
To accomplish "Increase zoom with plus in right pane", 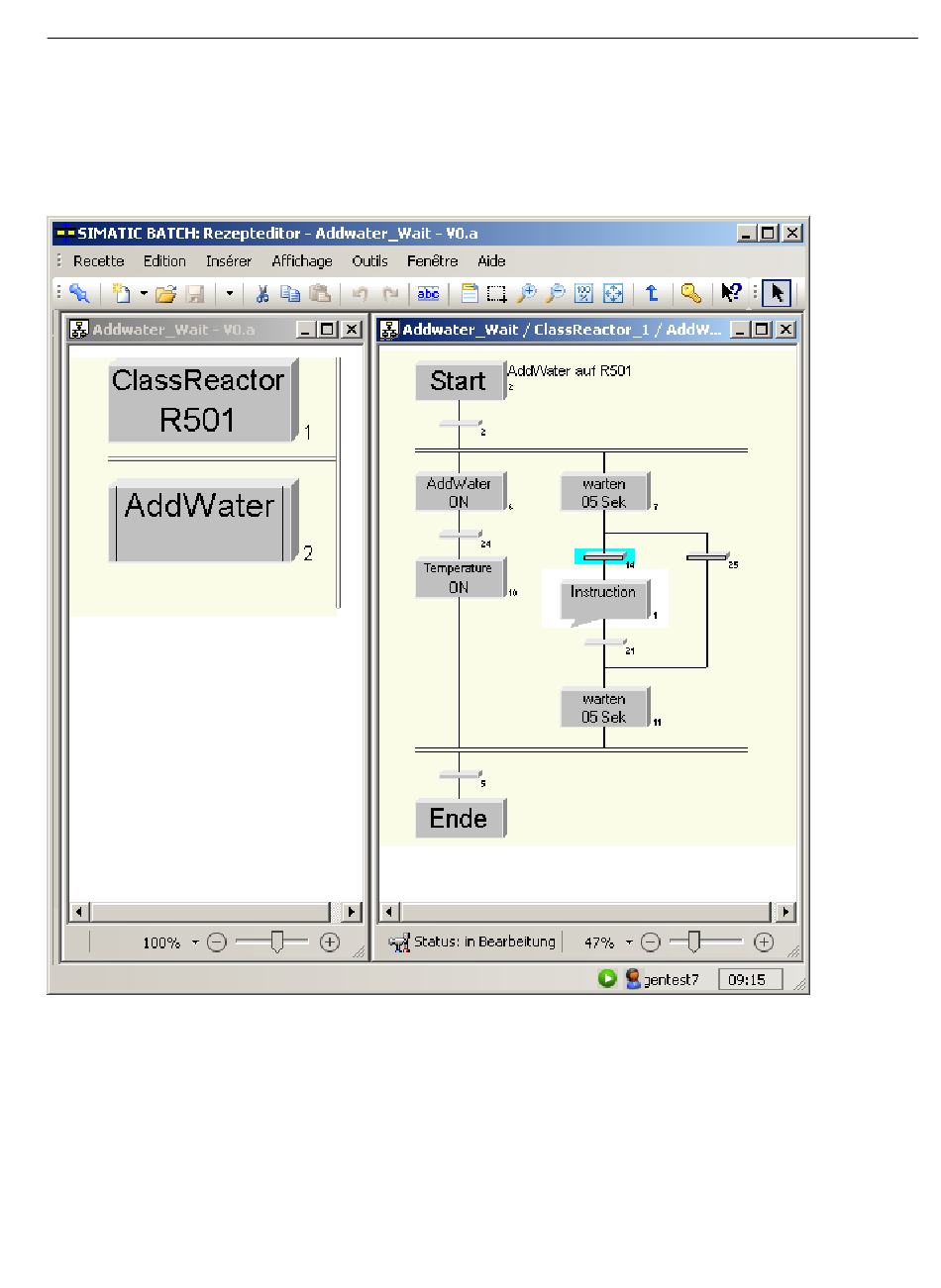I will pos(764,942).
